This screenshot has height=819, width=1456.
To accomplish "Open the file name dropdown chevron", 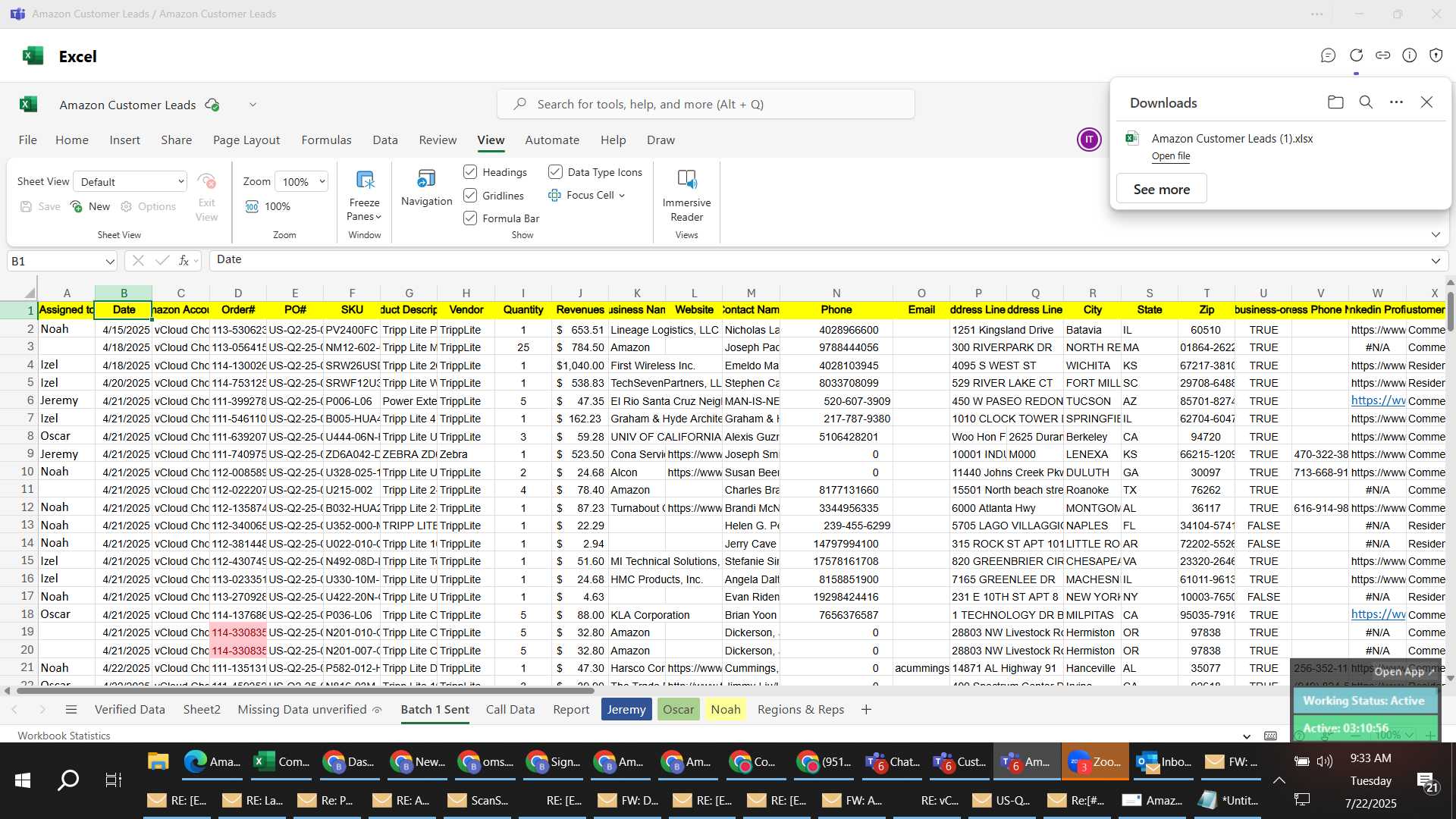I will (253, 105).
